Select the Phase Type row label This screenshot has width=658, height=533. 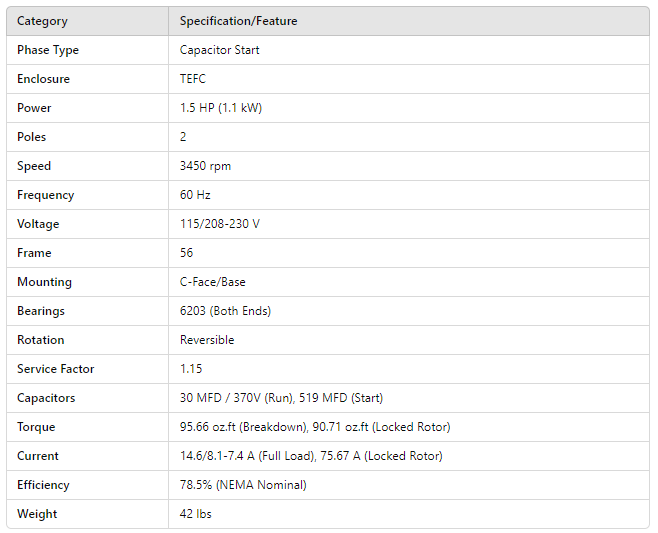[48, 50]
